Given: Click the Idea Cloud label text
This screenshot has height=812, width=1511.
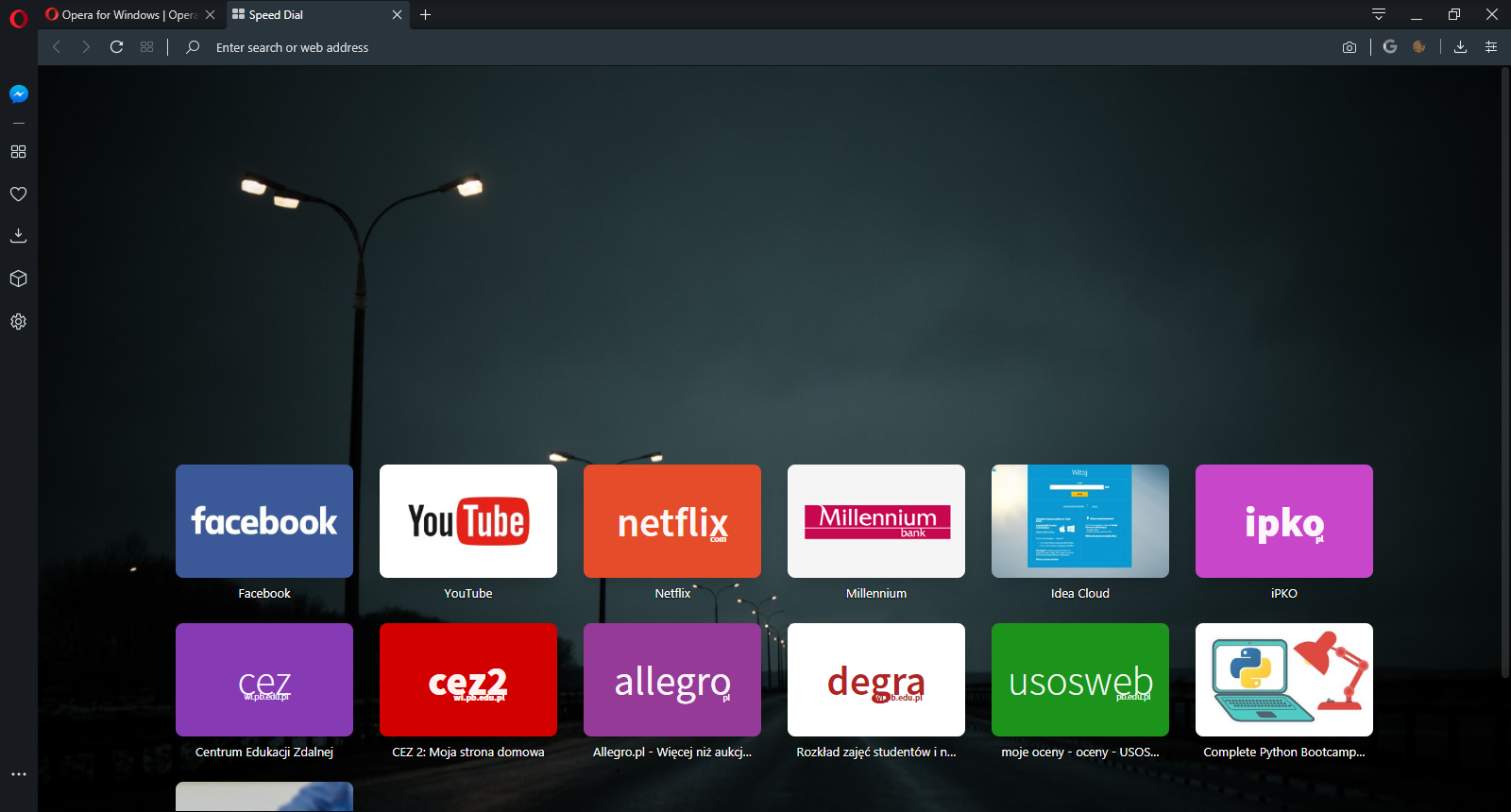Looking at the screenshot, I should click(x=1080, y=594).
